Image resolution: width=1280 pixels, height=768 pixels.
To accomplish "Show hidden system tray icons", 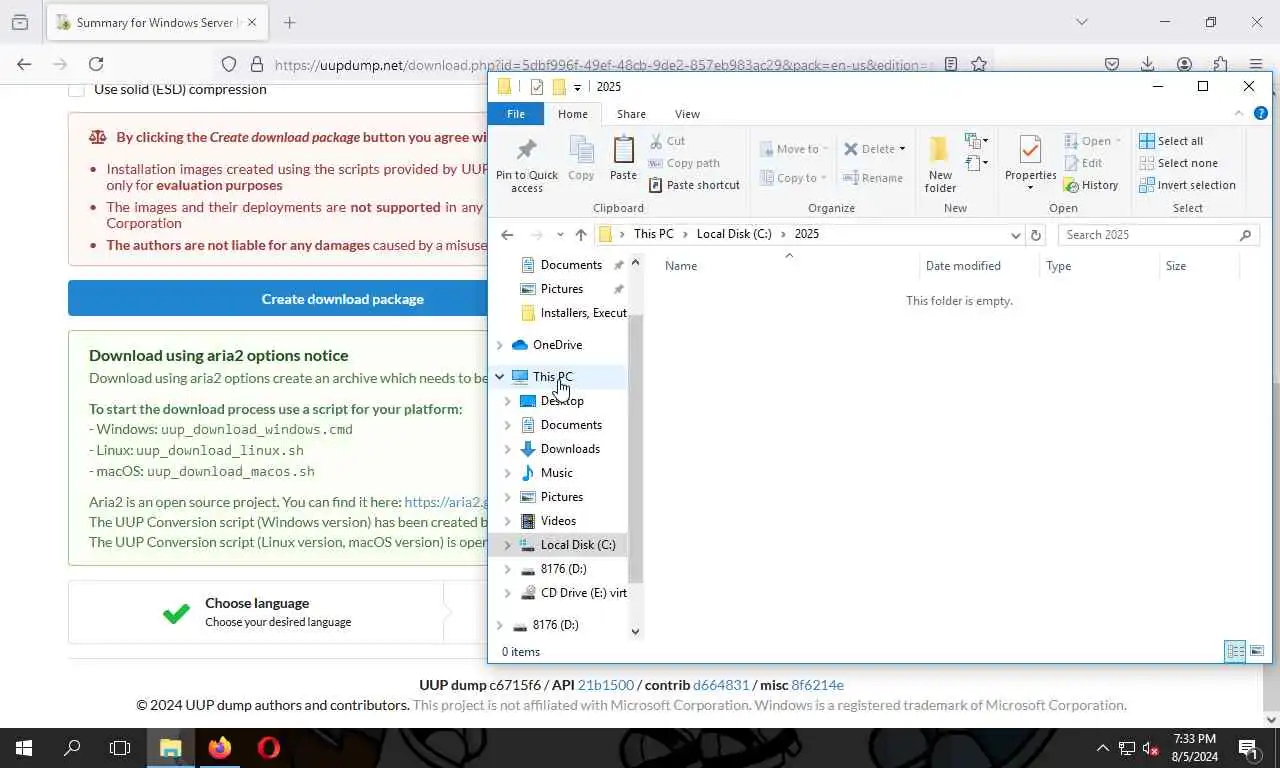I will (x=1102, y=748).
